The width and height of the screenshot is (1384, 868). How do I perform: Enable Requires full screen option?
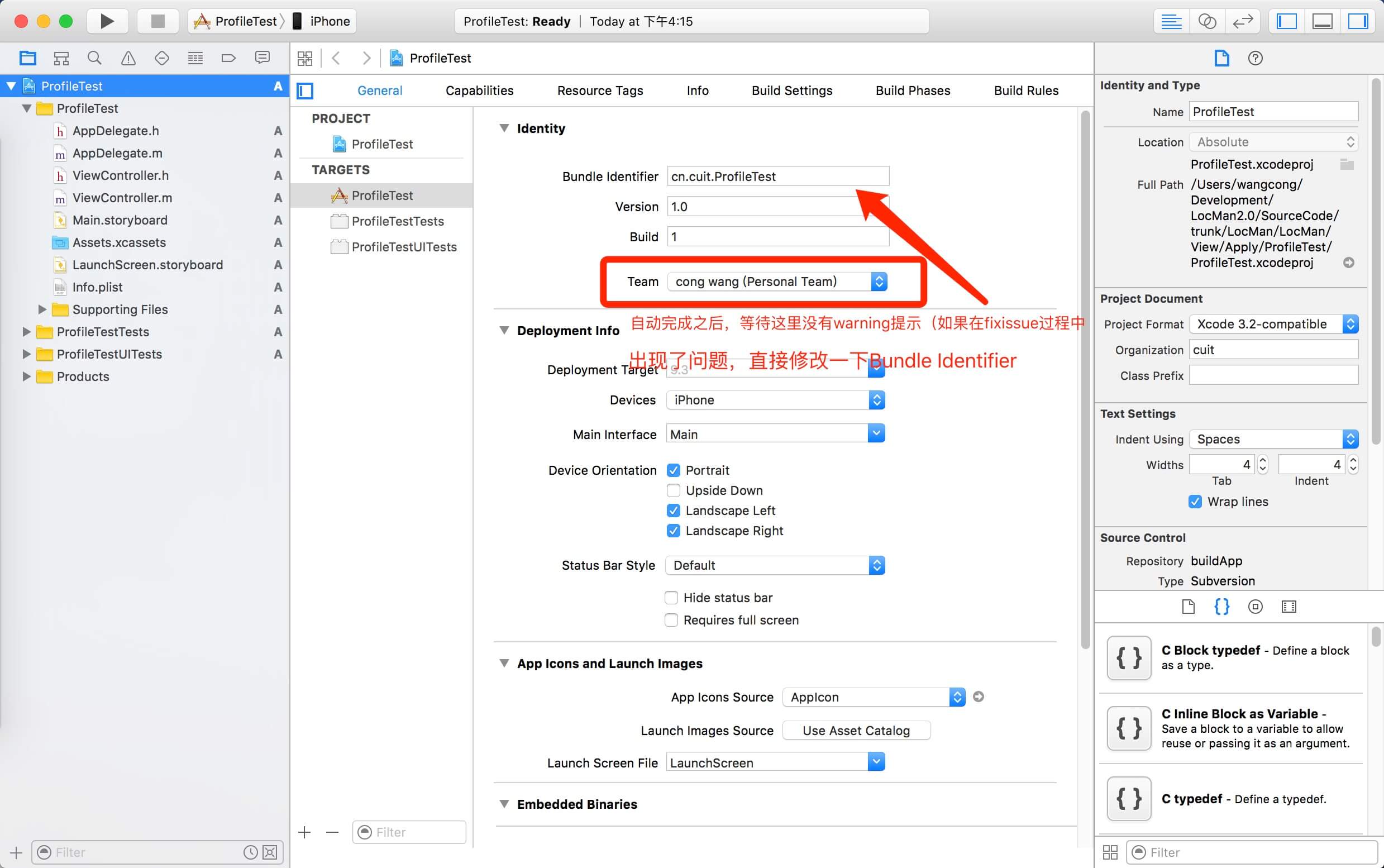click(x=671, y=620)
